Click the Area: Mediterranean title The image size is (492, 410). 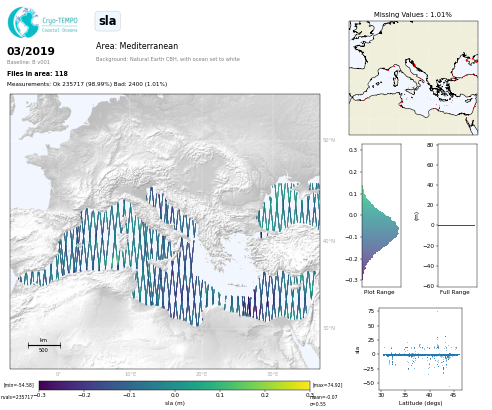pos(137,46)
